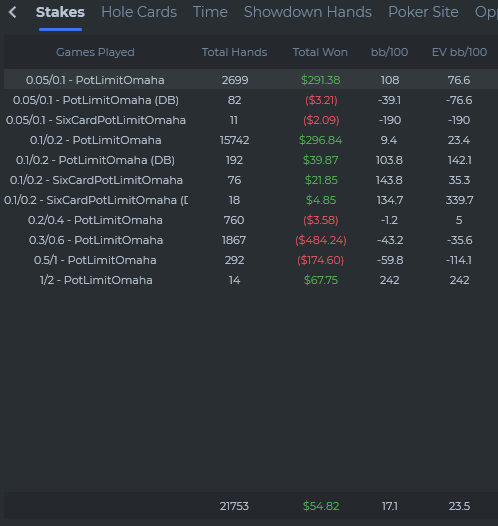The height and width of the screenshot is (526, 498).
Task: Click the $4.85 total won value
Action: coord(321,200)
